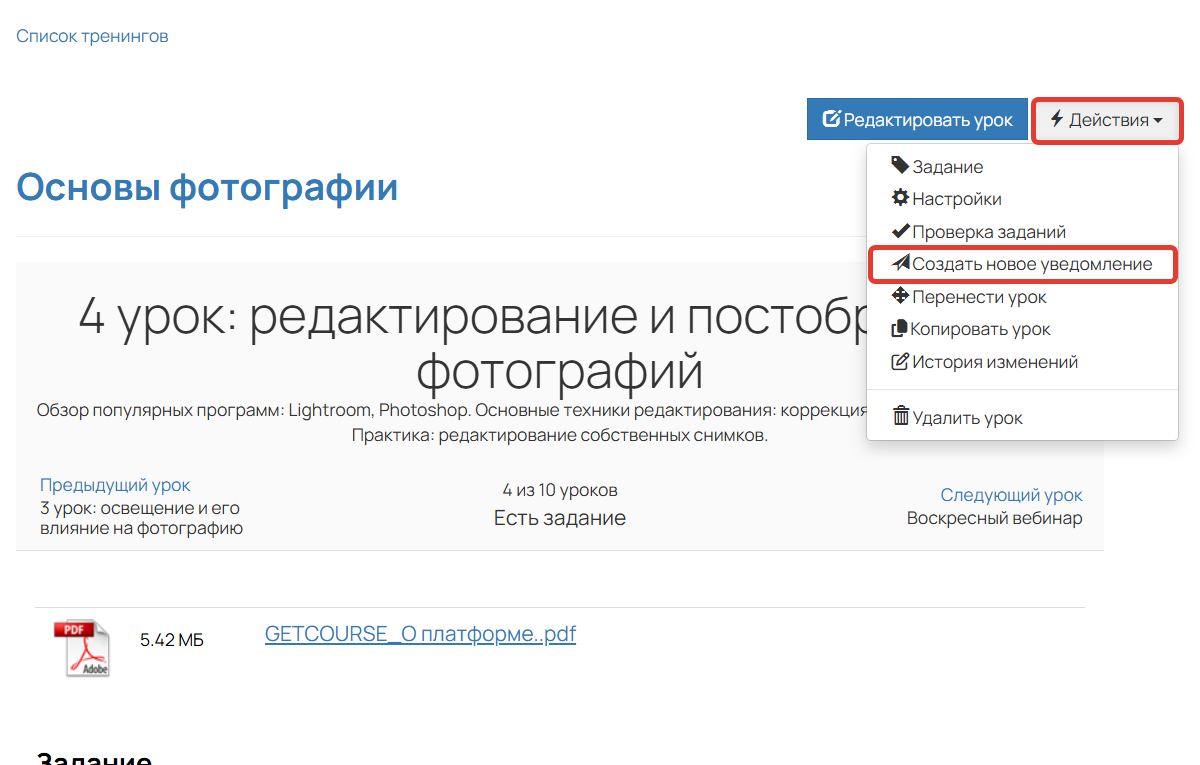Select Копировать урок menu entry

pos(1022,329)
